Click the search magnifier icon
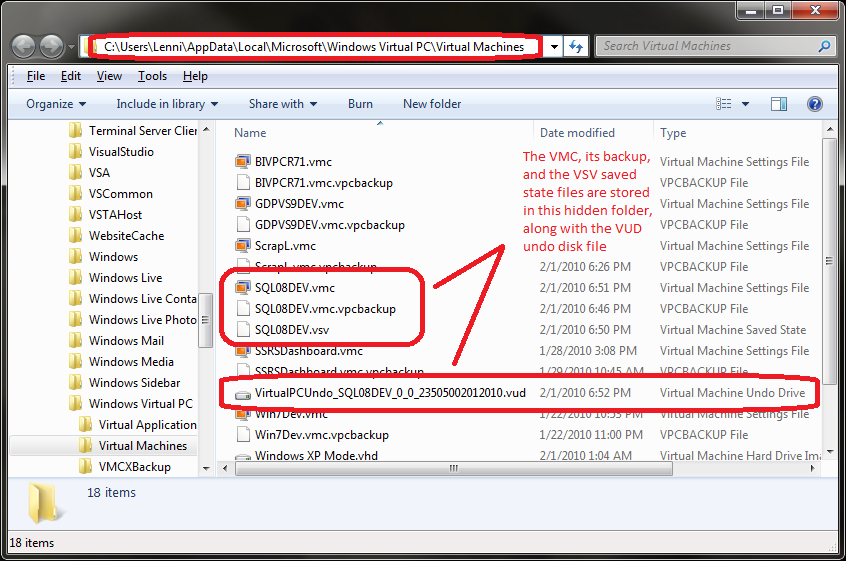 824,46
